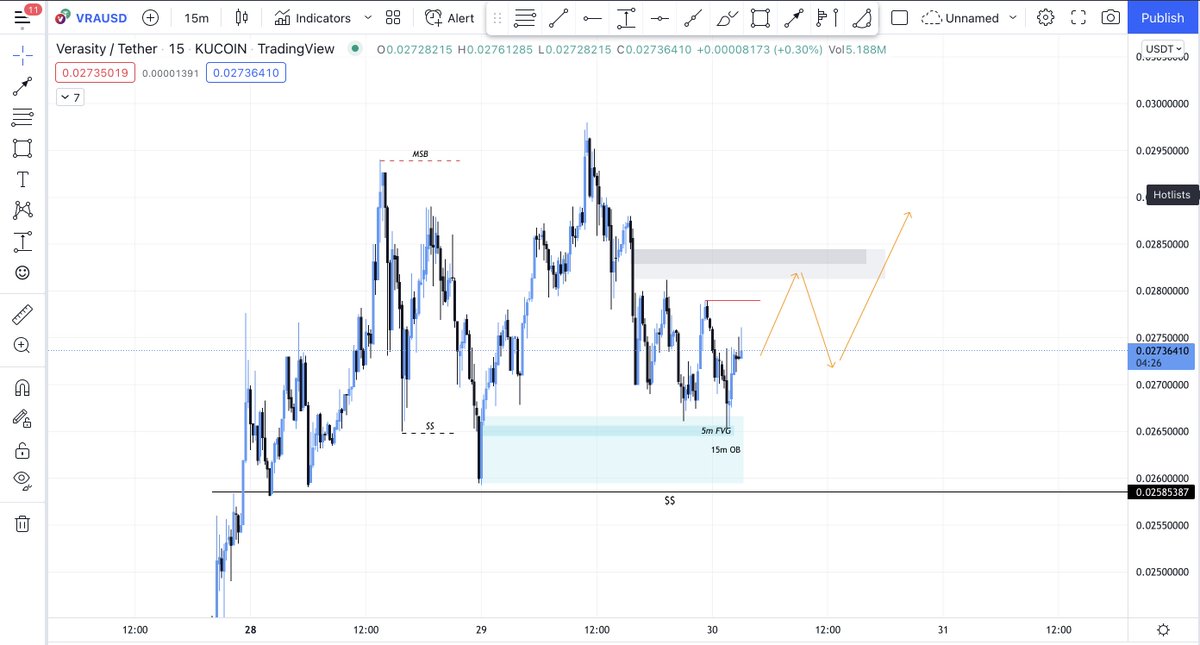Click the VRAUSD symbol search button
This screenshot has width=1200, height=645.
click(x=90, y=17)
